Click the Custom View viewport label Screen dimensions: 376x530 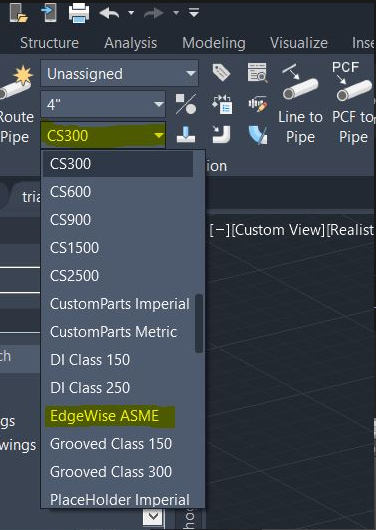[x=278, y=230]
